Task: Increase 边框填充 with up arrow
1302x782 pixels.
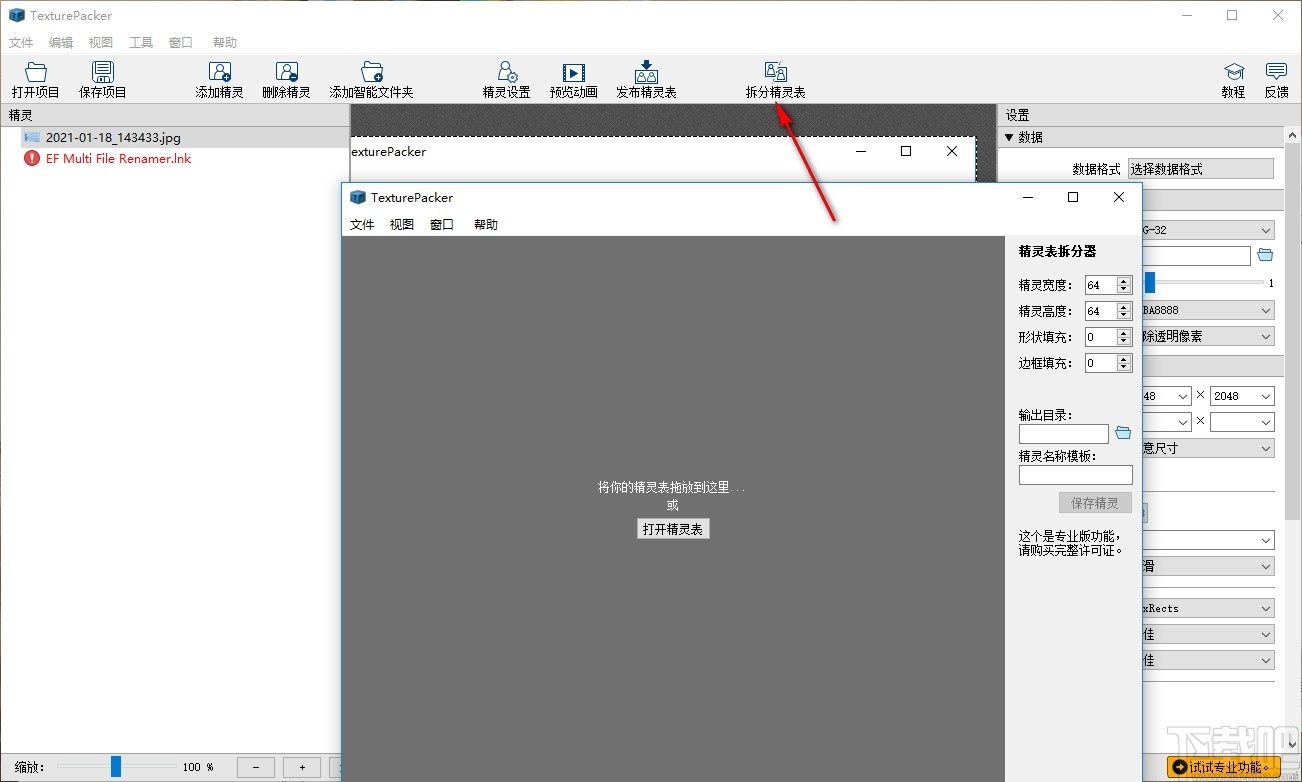Action: click(1125, 358)
